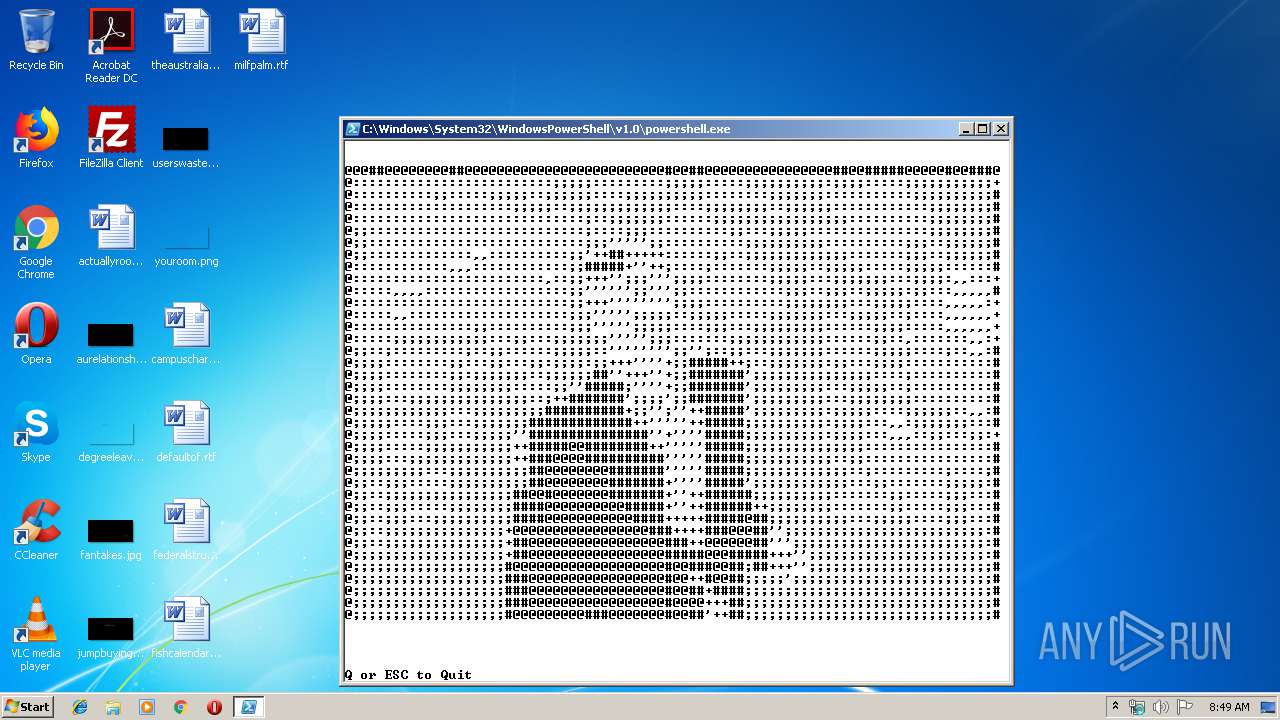Open the Firefox desktop shortcut
The height and width of the screenshot is (720, 1280).
[x=36, y=138]
